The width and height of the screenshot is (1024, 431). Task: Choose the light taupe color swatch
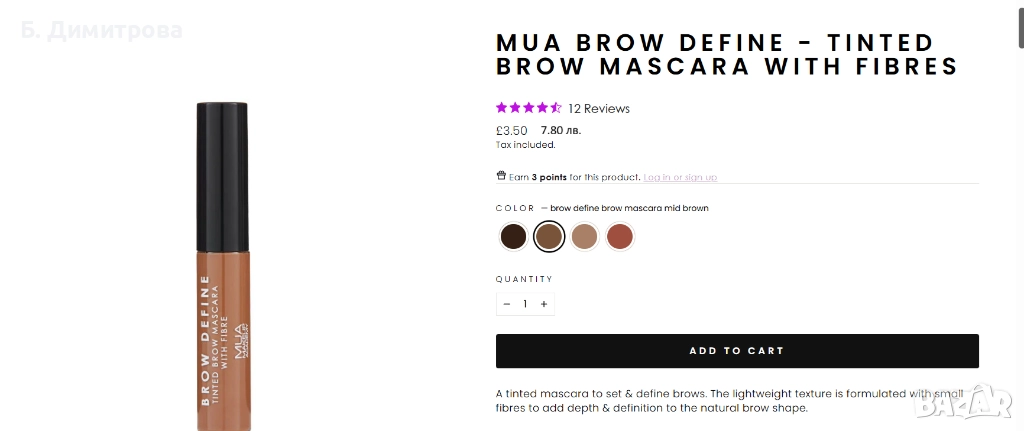584,236
